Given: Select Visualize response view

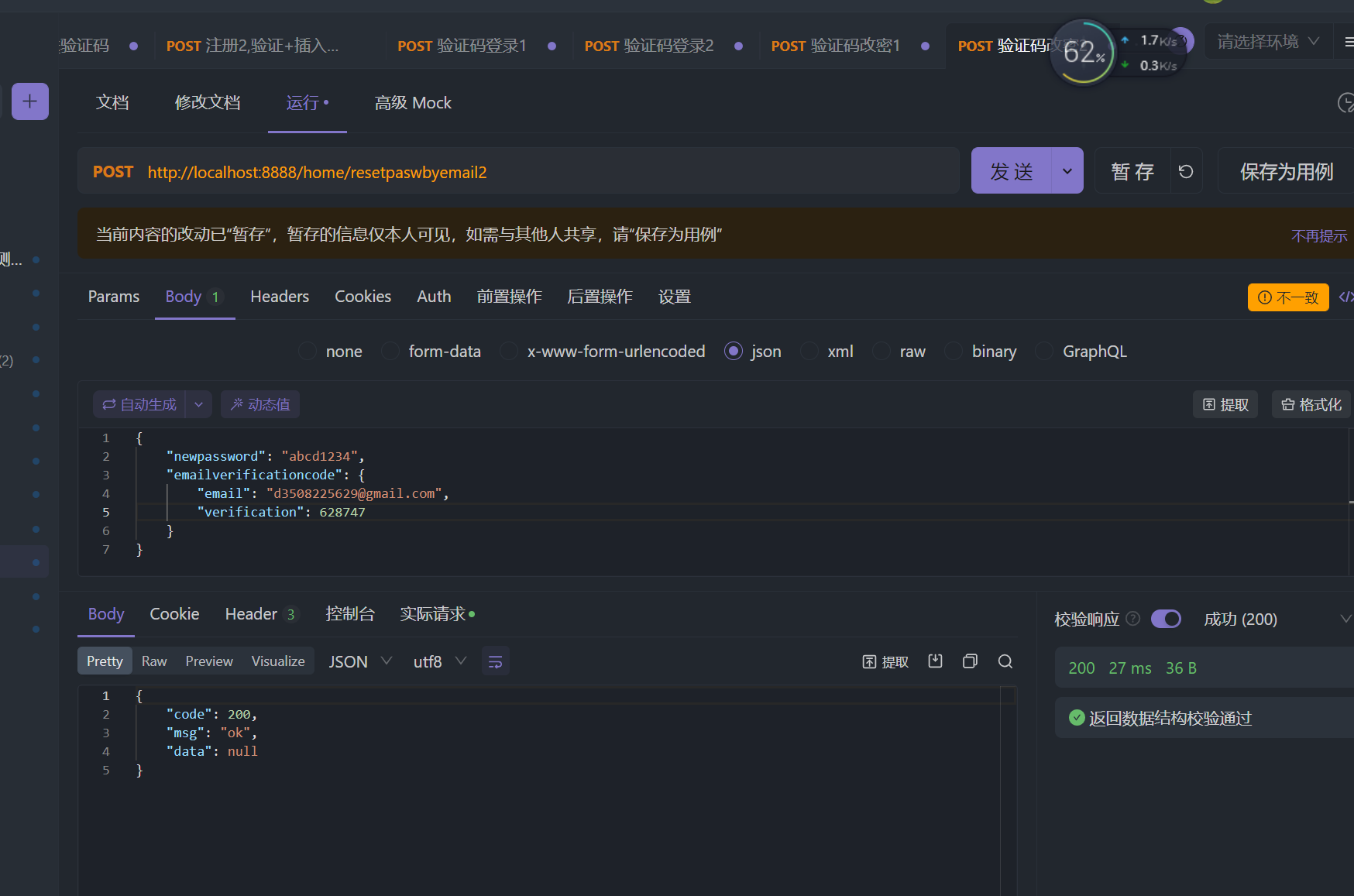Looking at the screenshot, I should [x=278, y=661].
